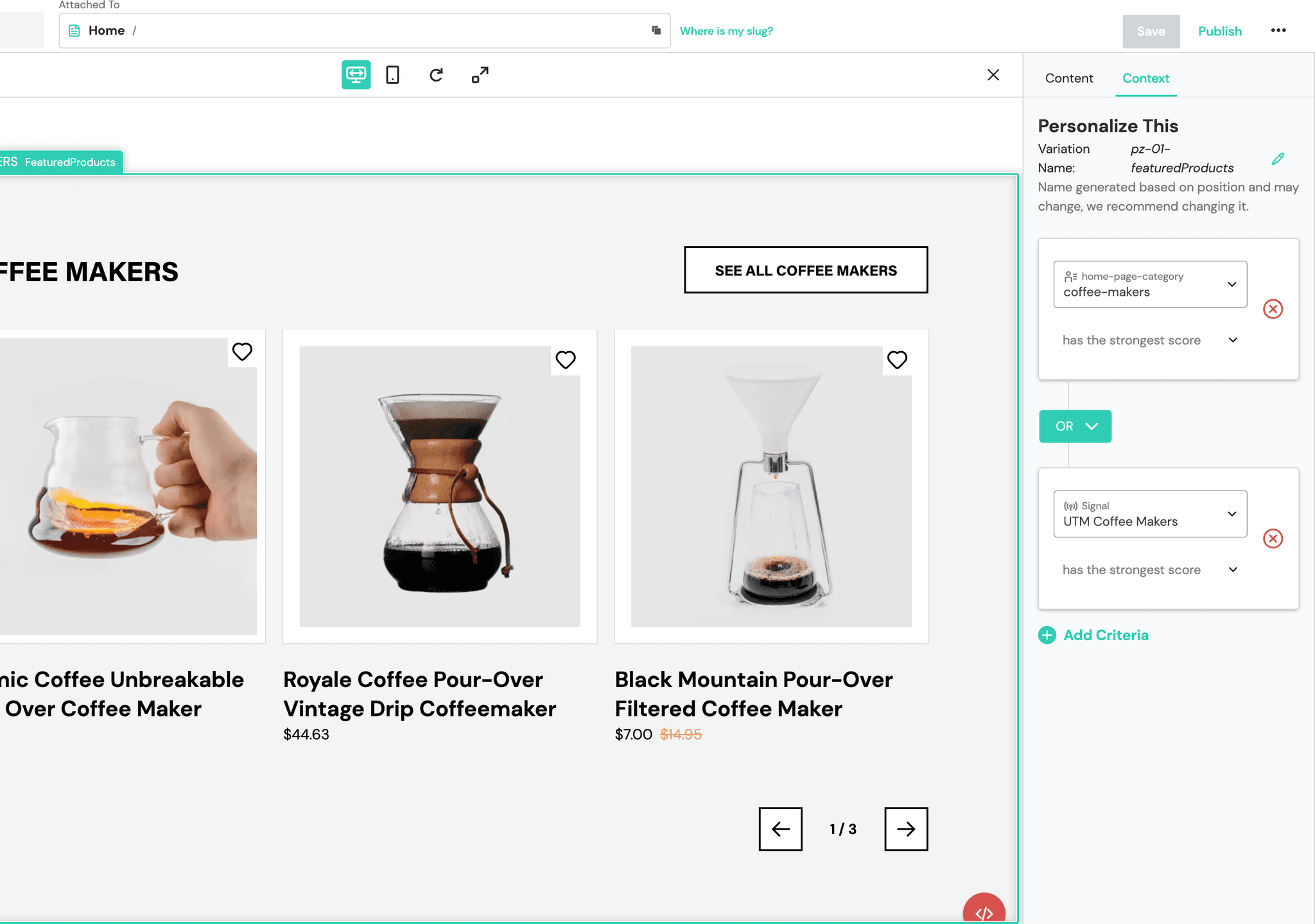Expand the UTM Coffee Makers signal dropdown
This screenshot has height=924, width=1315.
pyautogui.click(x=1231, y=513)
